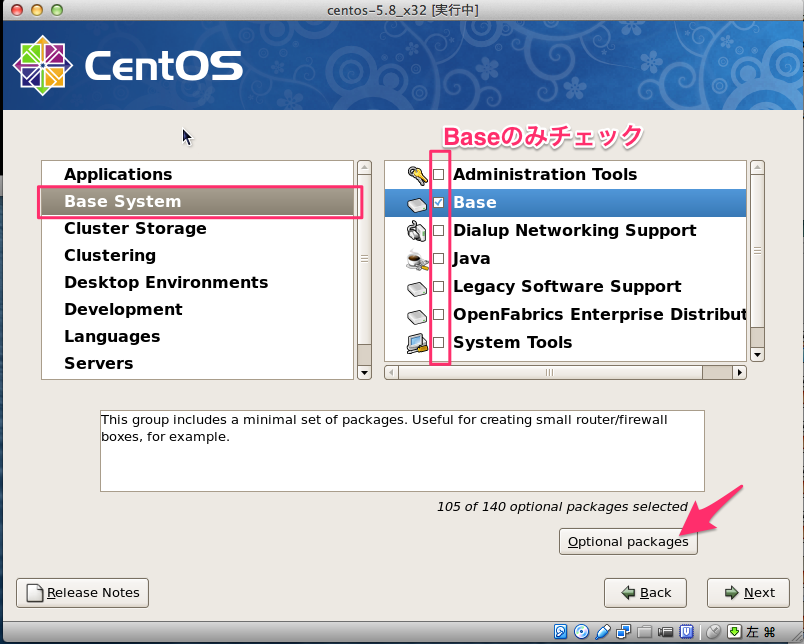Select the Administration Tools row text
The height and width of the screenshot is (644, 804).
point(545,174)
